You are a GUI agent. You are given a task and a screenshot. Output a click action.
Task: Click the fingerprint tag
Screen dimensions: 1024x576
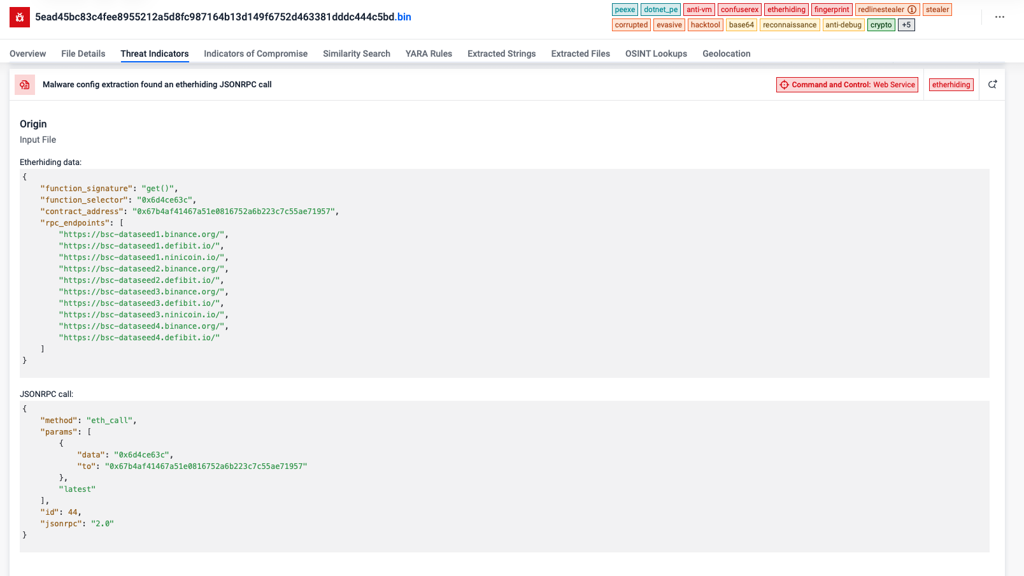click(832, 10)
